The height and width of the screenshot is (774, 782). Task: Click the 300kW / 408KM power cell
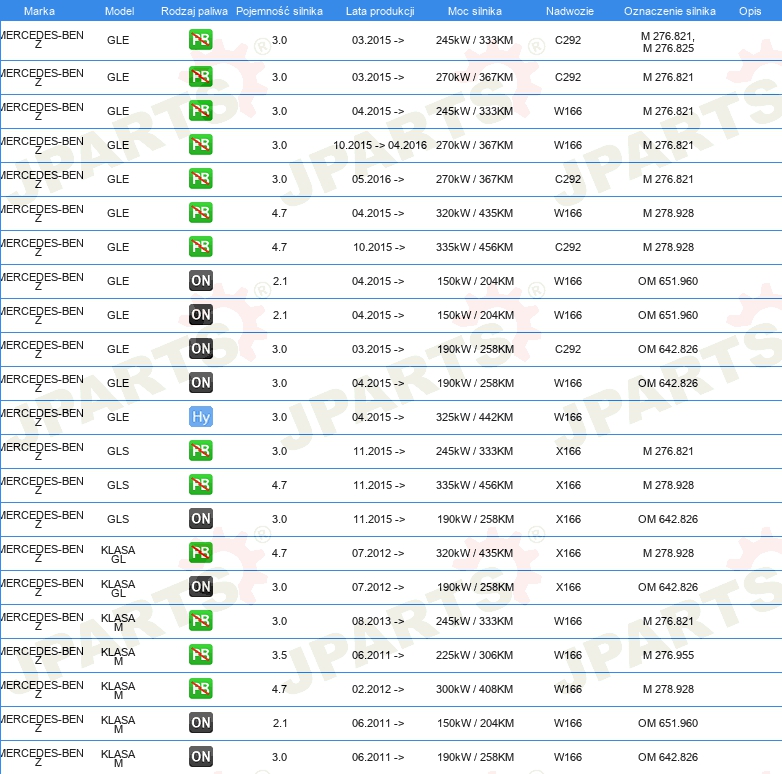point(474,689)
